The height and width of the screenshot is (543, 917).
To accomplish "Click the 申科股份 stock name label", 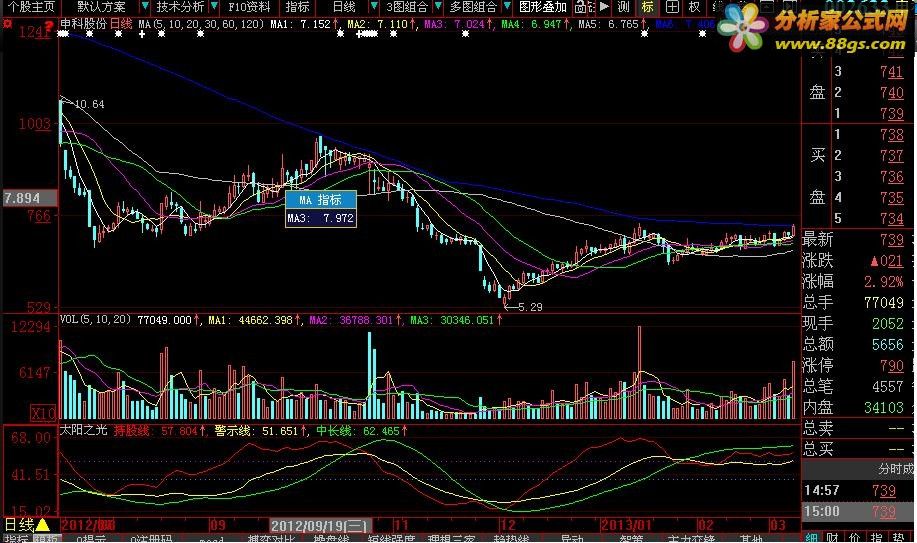I will click(x=84, y=24).
